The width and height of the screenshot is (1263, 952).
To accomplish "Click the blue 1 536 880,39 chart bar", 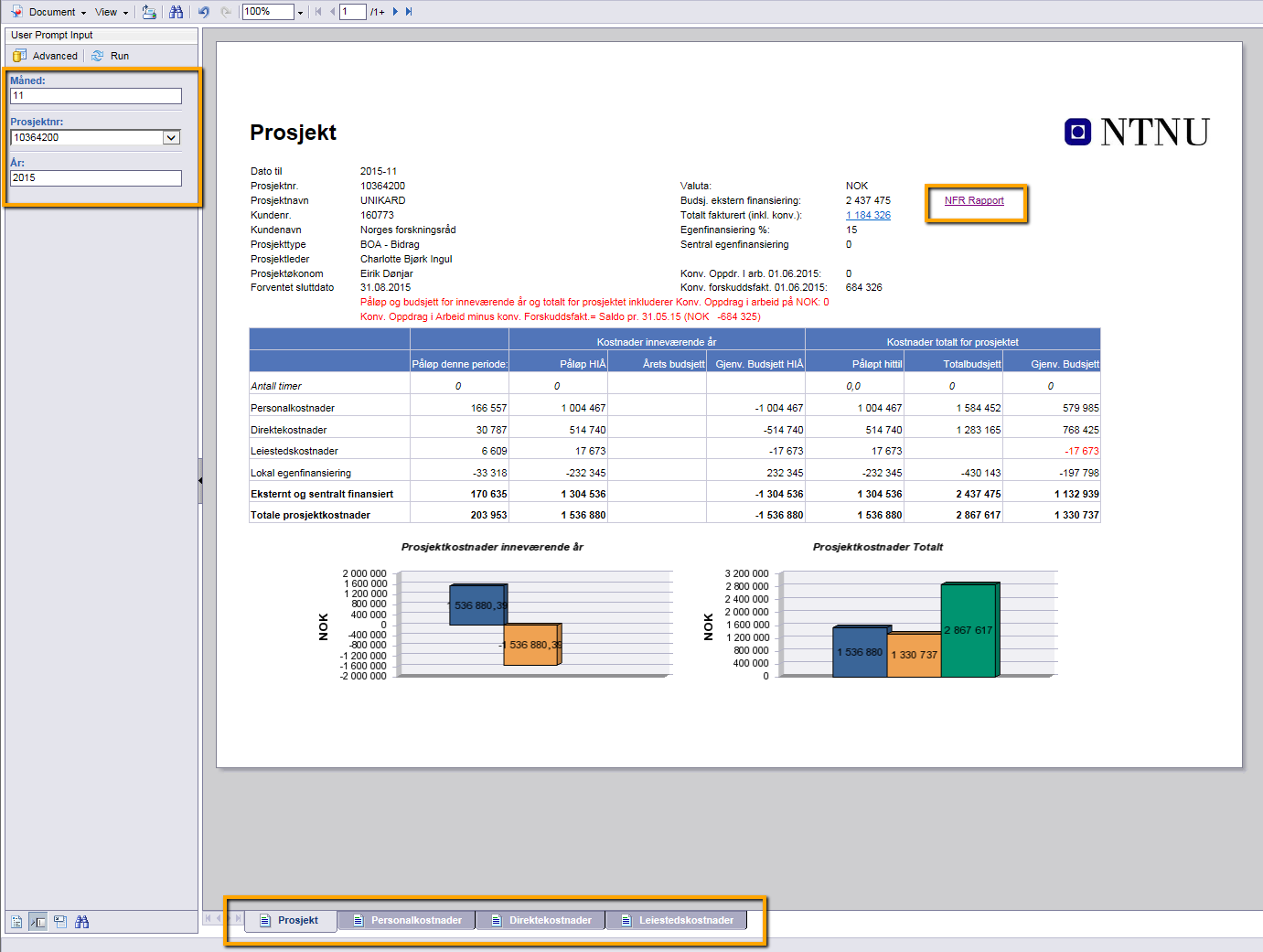I will pyautogui.click(x=477, y=605).
